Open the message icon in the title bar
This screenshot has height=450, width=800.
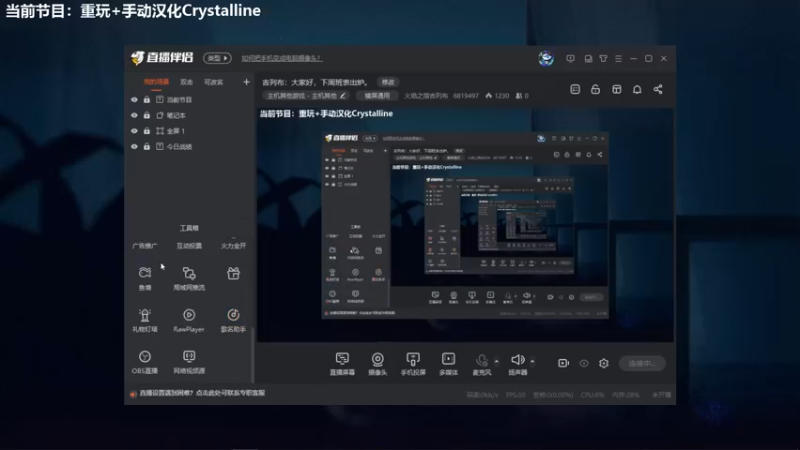click(570, 59)
